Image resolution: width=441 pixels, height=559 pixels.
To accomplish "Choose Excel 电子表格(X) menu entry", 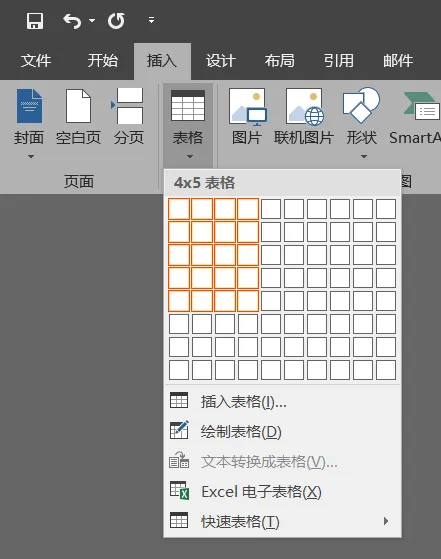I will coord(282,492).
